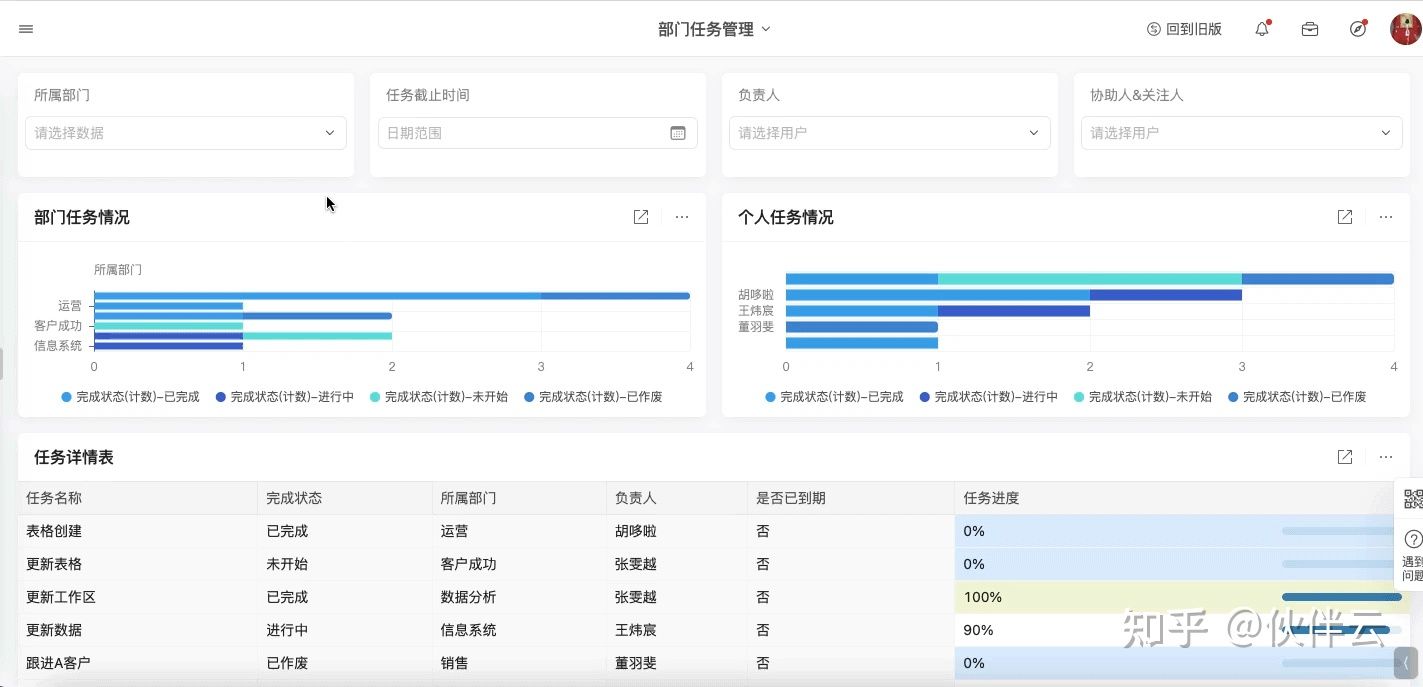Toggle 进行中 legend in 个人任务情况 chart
Image resolution: width=1423 pixels, height=687 pixels.
988,397
